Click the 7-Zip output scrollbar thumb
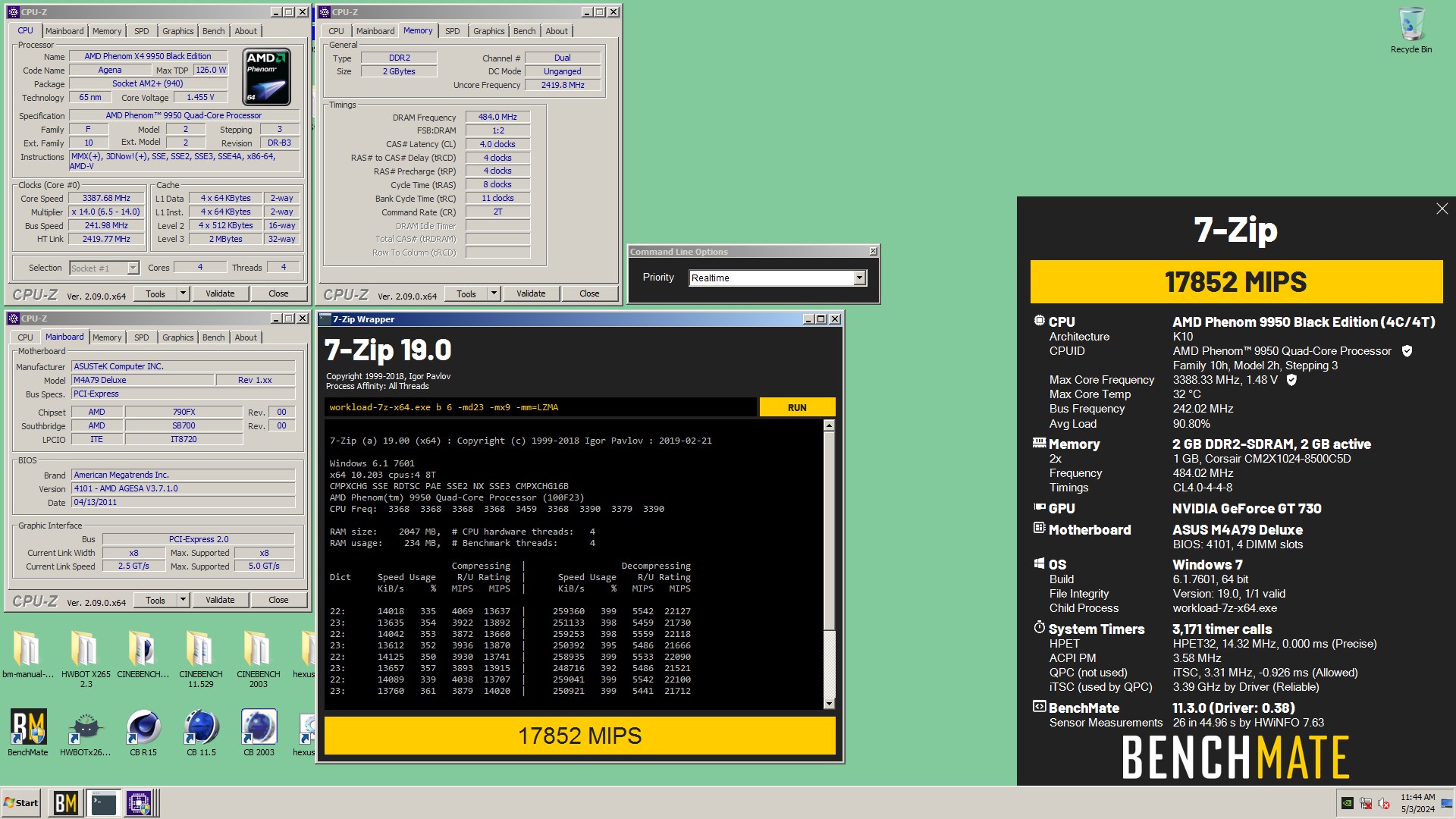Image resolution: width=1456 pixels, height=819 pixels. tap(829, 531)
